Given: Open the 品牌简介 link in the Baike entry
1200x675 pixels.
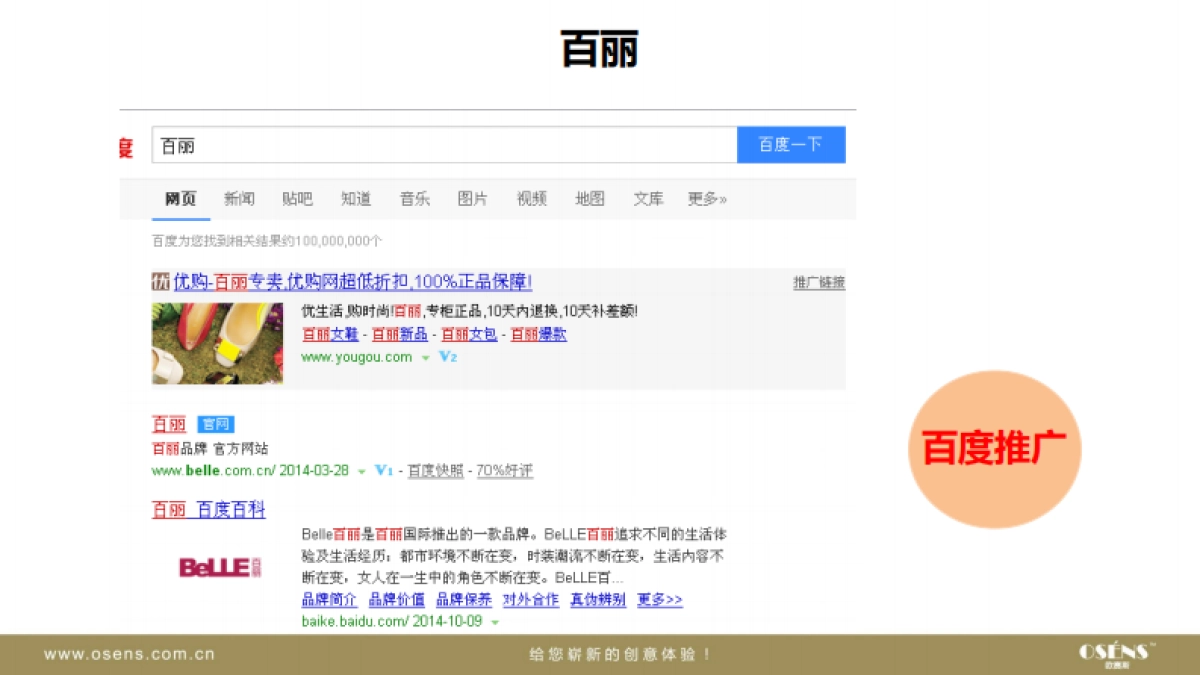Looking at the screenshot, I should (x=328, y=600).
